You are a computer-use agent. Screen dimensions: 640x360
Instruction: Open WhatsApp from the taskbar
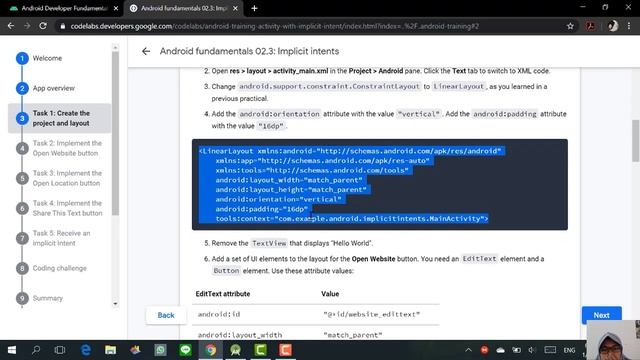[160, 350]
